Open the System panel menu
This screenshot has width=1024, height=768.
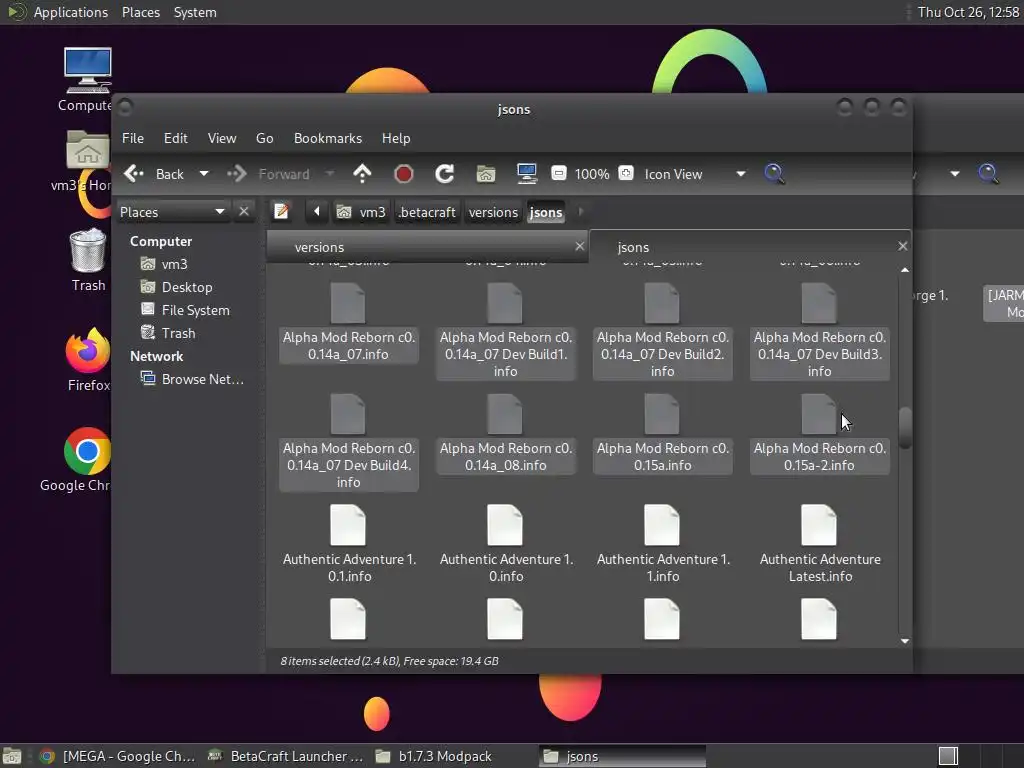click(195, 12)
